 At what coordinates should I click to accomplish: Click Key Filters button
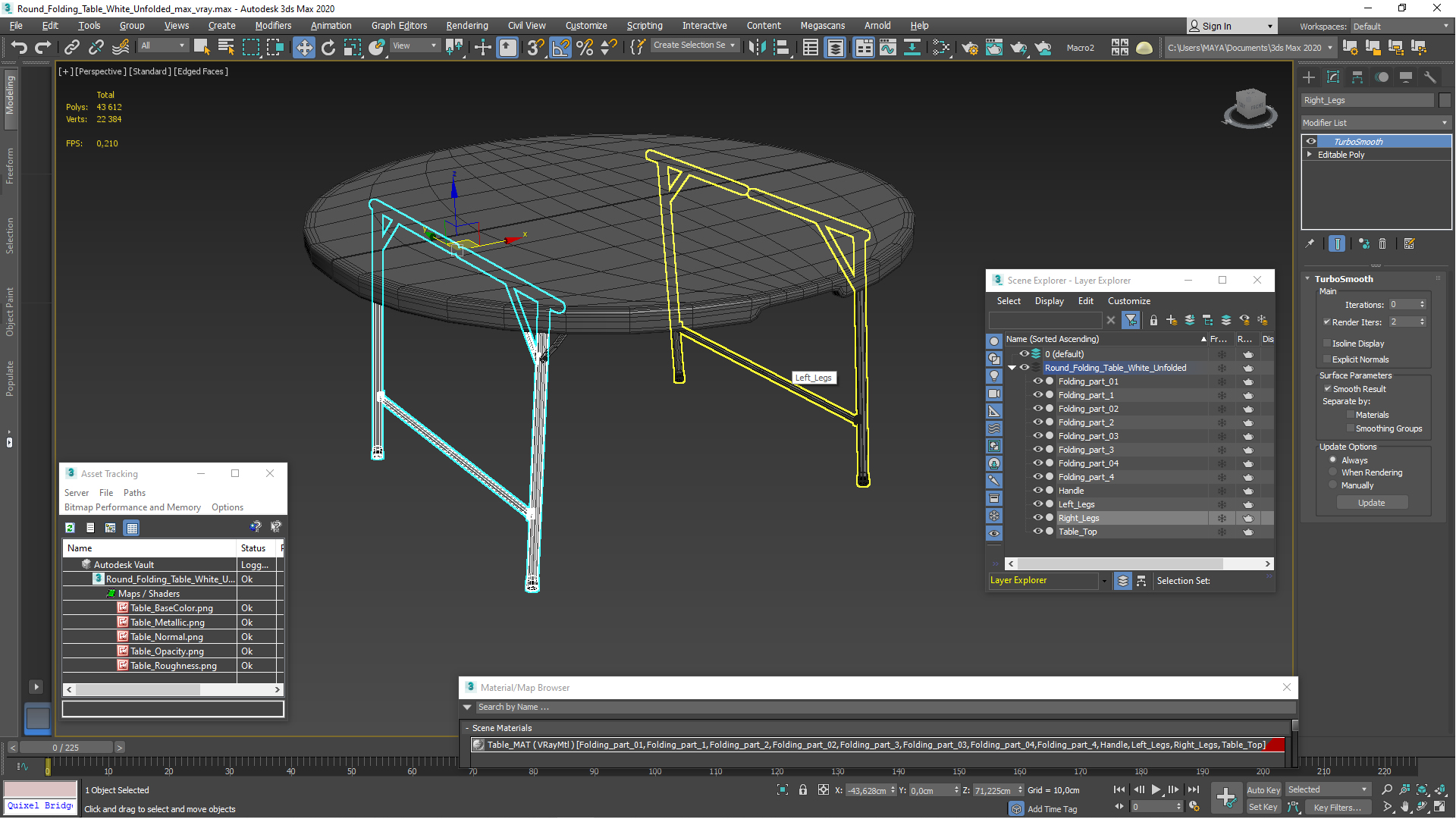click(x=1338, y=807)
